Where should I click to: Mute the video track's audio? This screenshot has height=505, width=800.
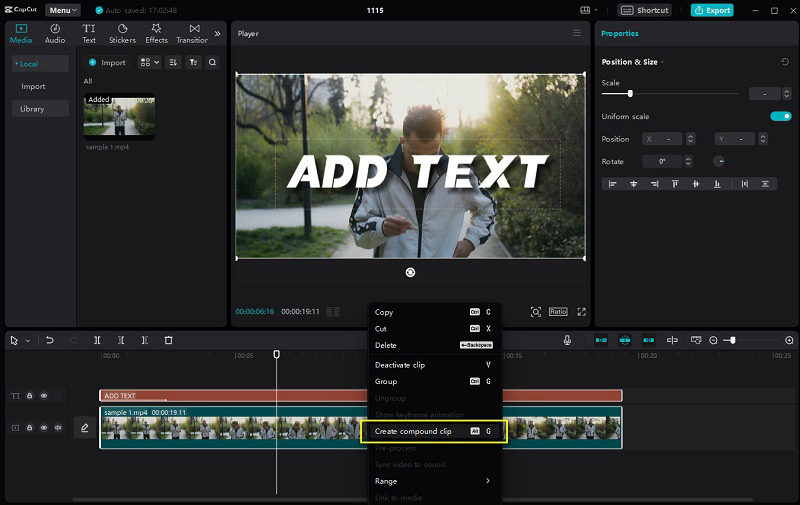[x=57, y=428]
